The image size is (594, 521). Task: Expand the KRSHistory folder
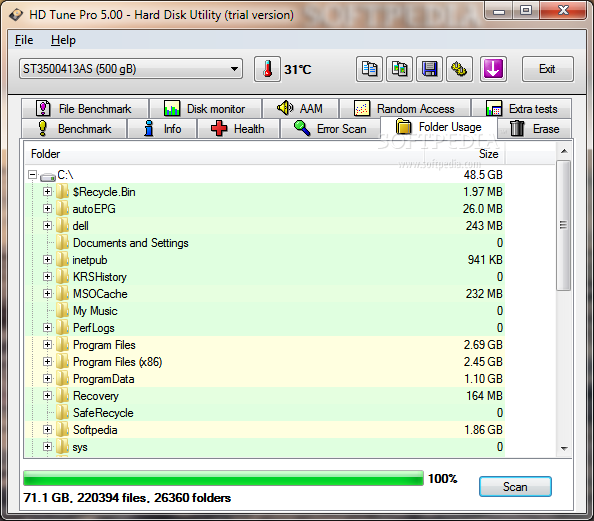(x=47, y=277)
